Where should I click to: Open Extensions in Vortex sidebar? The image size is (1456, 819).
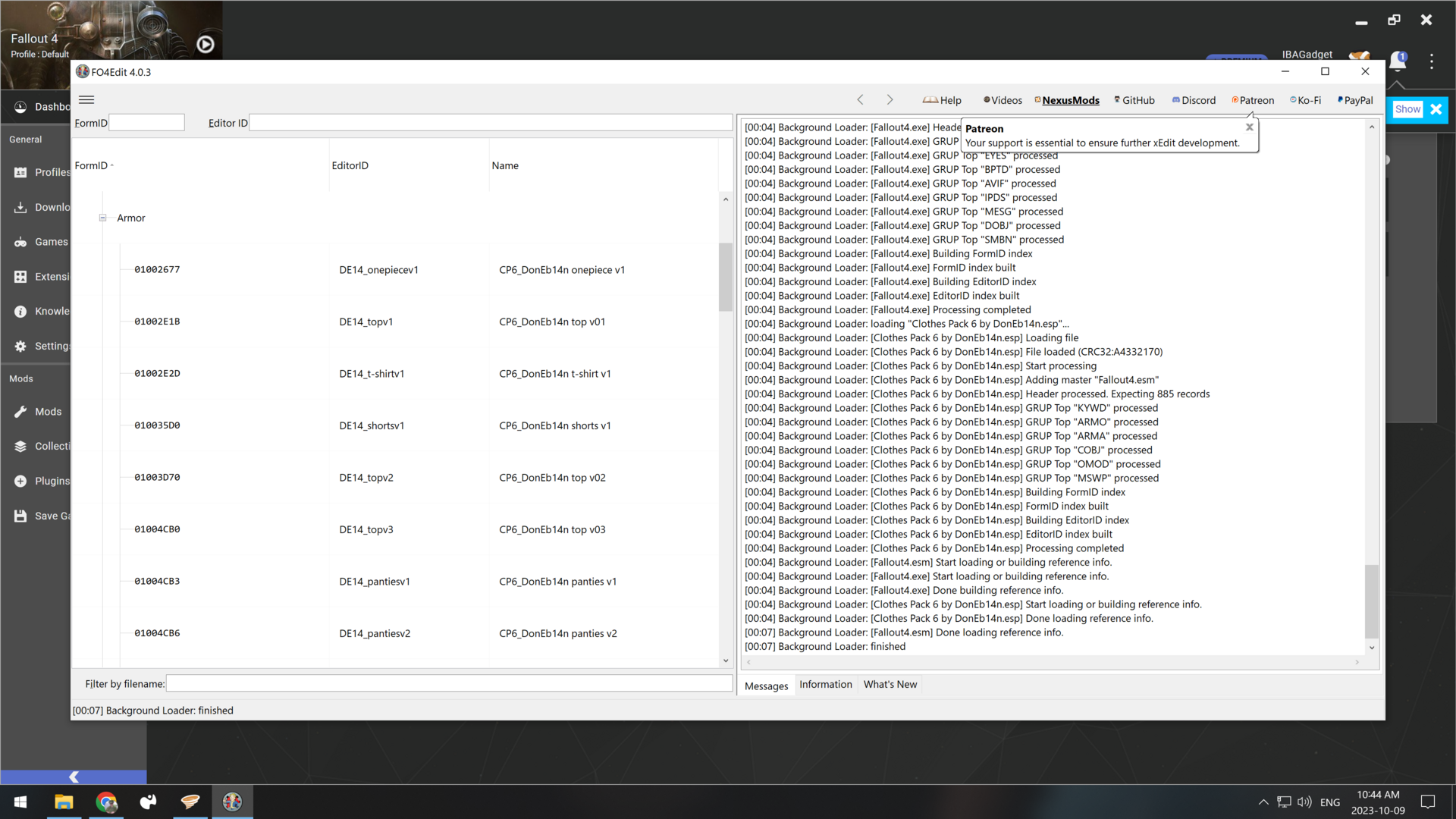pyautogui.click(x=42, y=277)
